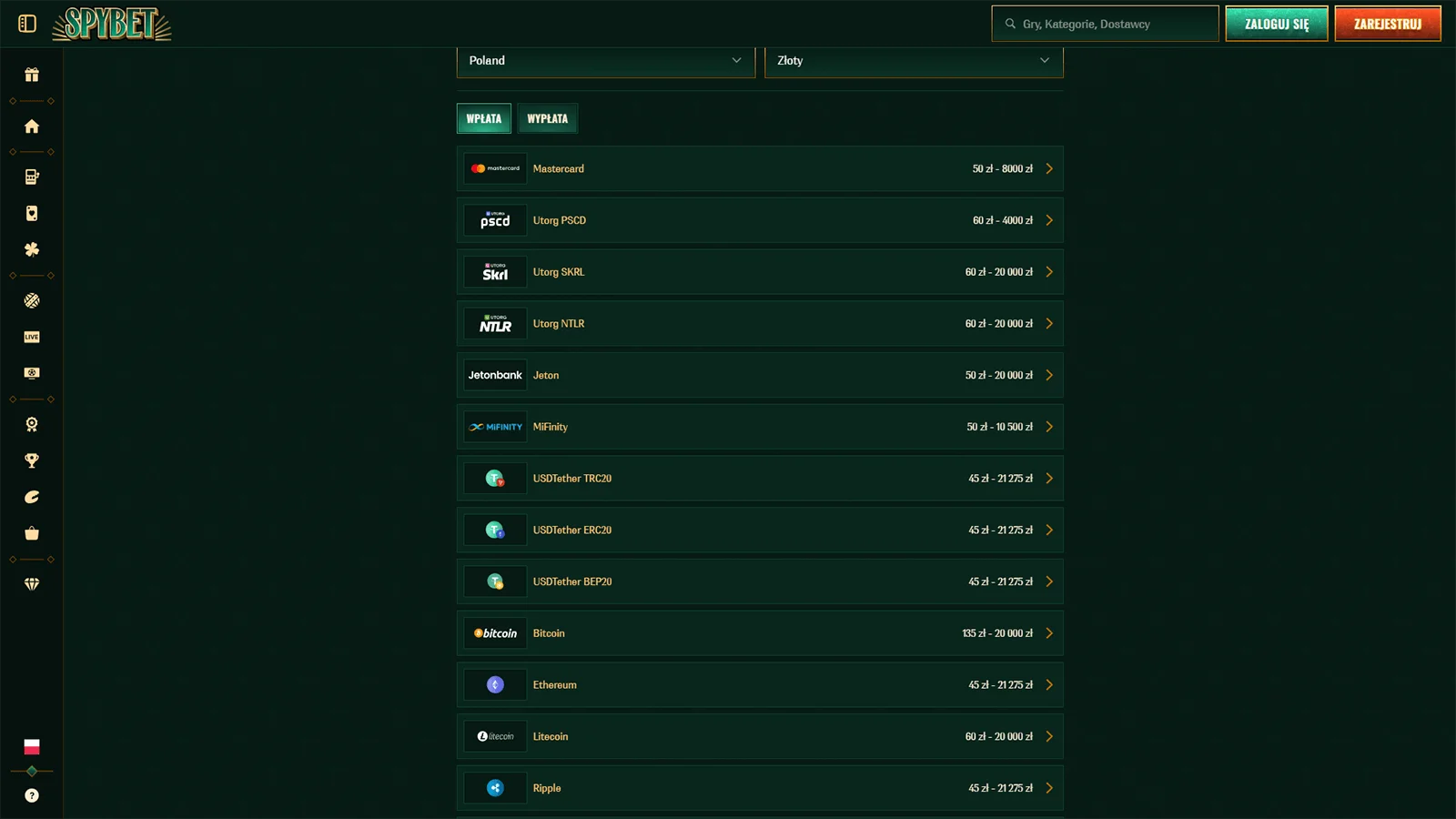The width and height of the screenshot is (1456, 819).
Task: Expand the Utorg SKRL row chevron
Action: pyautogui.click(x=1049, y=272)
